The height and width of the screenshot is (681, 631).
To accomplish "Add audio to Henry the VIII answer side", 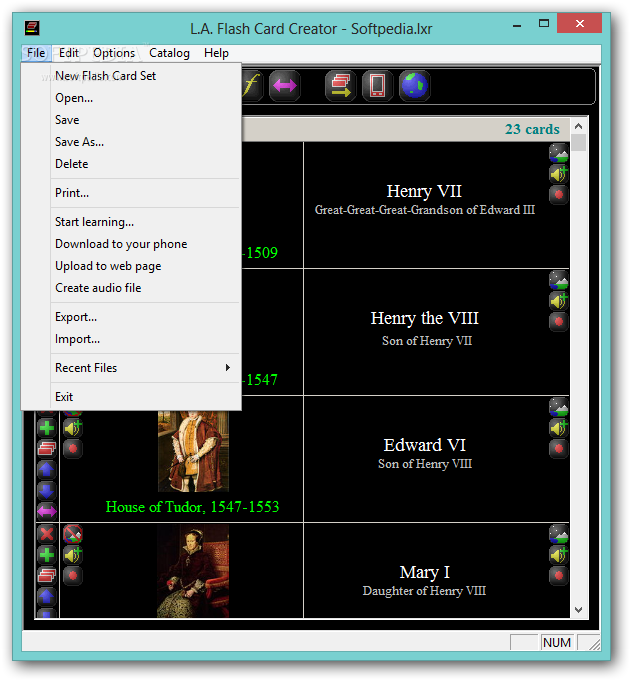I will [x=558, y=301].
